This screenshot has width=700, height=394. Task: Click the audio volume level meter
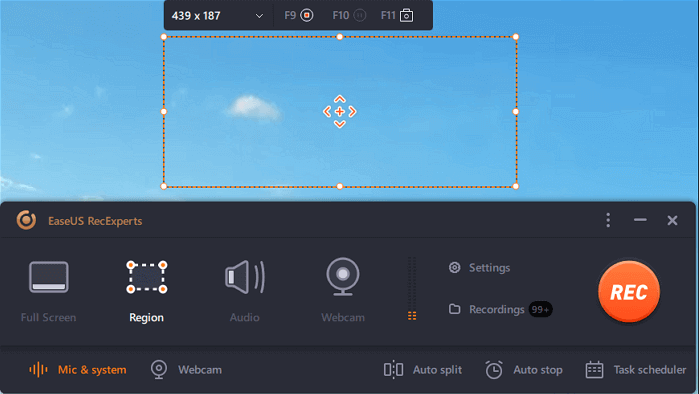click(412, 288)
